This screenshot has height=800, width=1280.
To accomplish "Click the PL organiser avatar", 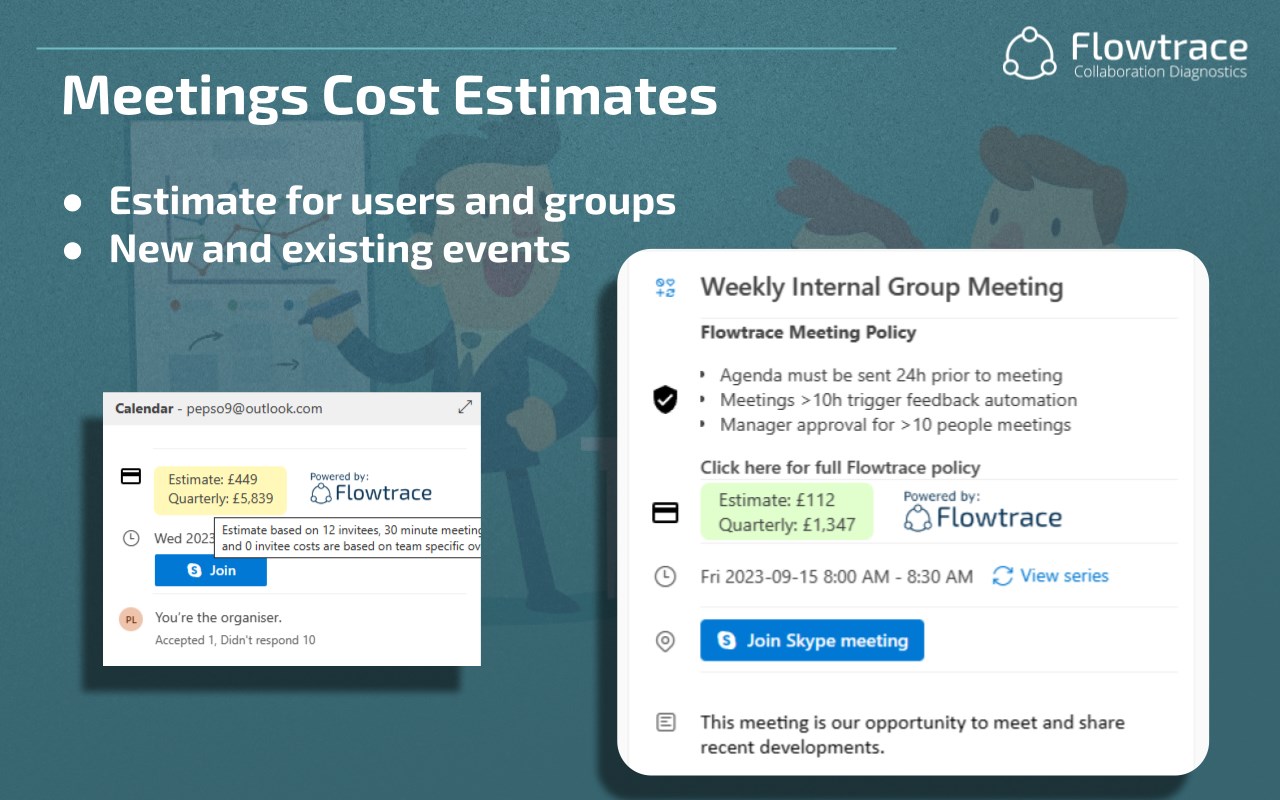I will [x=131, y=619].
